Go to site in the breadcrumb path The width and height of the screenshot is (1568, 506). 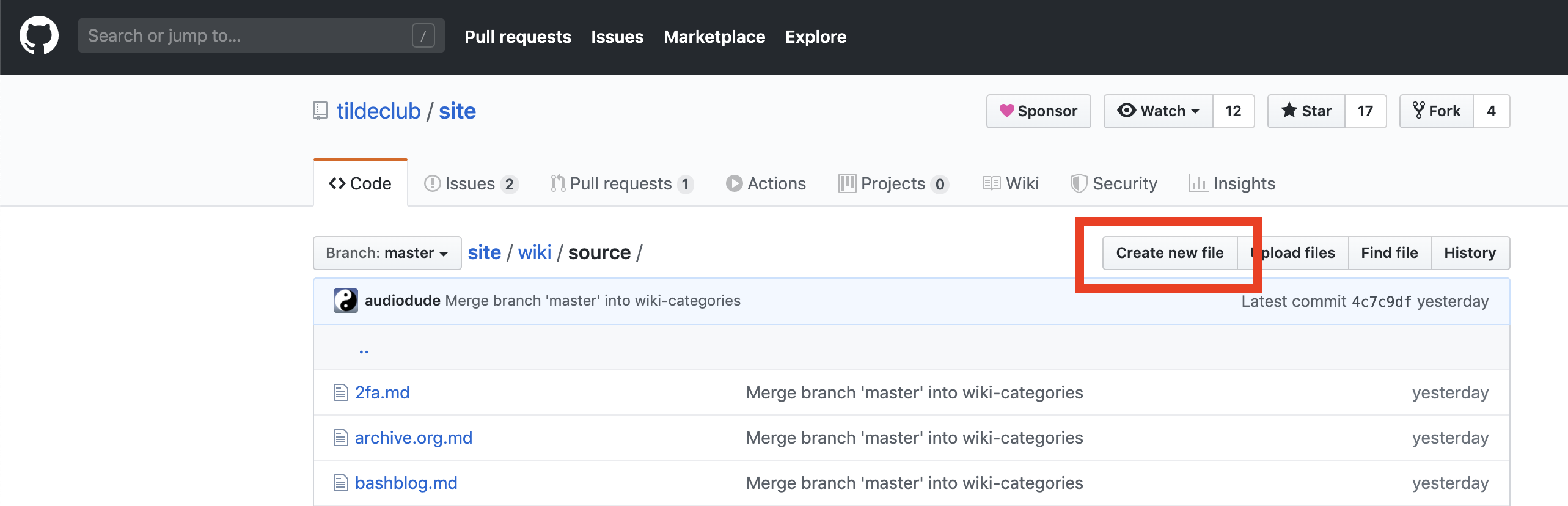pyautogui.click(x=485, y=252)
